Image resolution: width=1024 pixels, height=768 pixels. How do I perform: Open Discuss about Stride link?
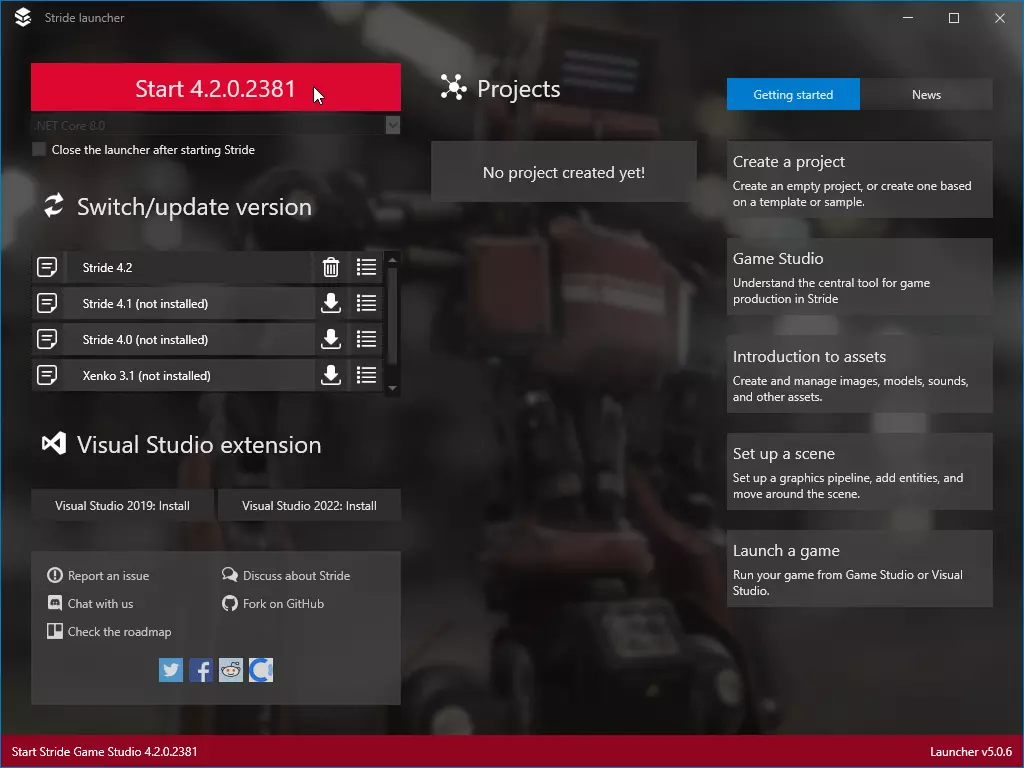point(286,575)
